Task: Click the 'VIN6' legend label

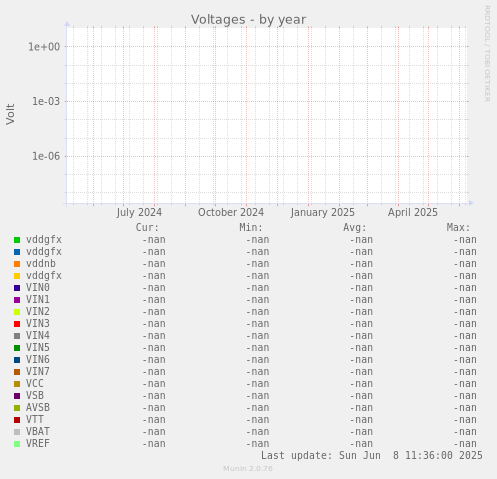Action: 38,360
